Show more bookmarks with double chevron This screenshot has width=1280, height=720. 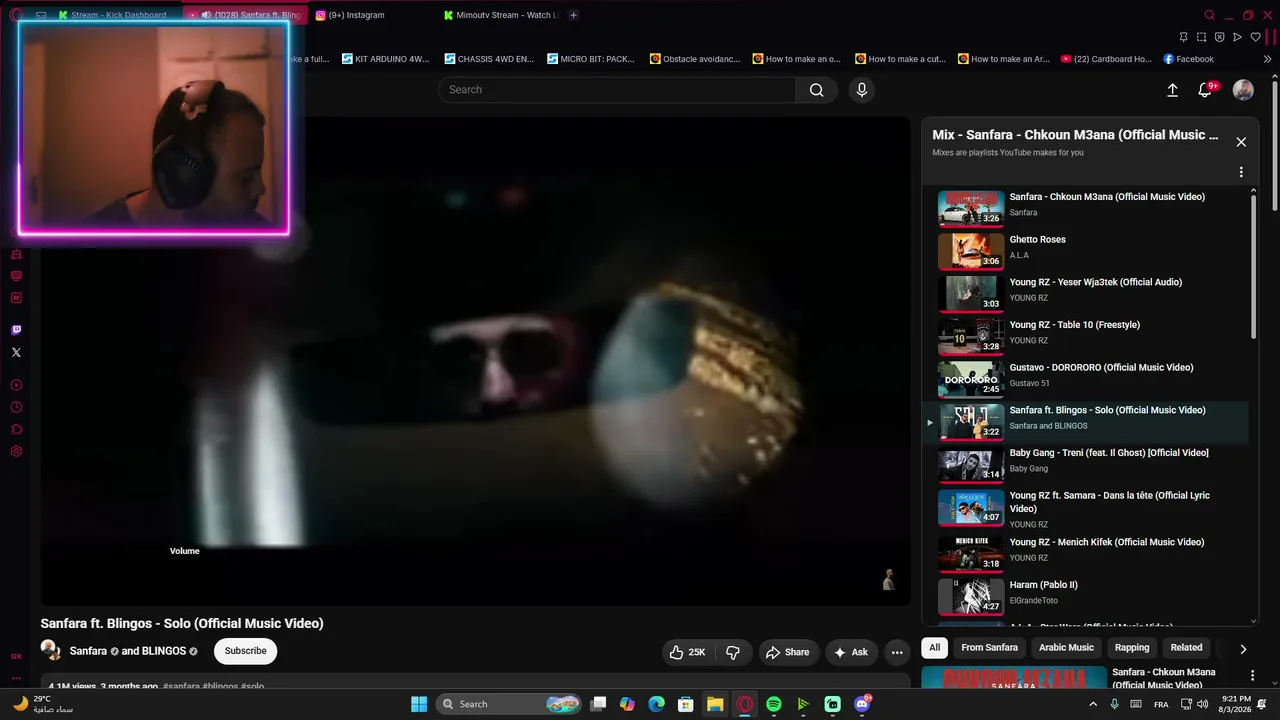(x=1267, y=59)
